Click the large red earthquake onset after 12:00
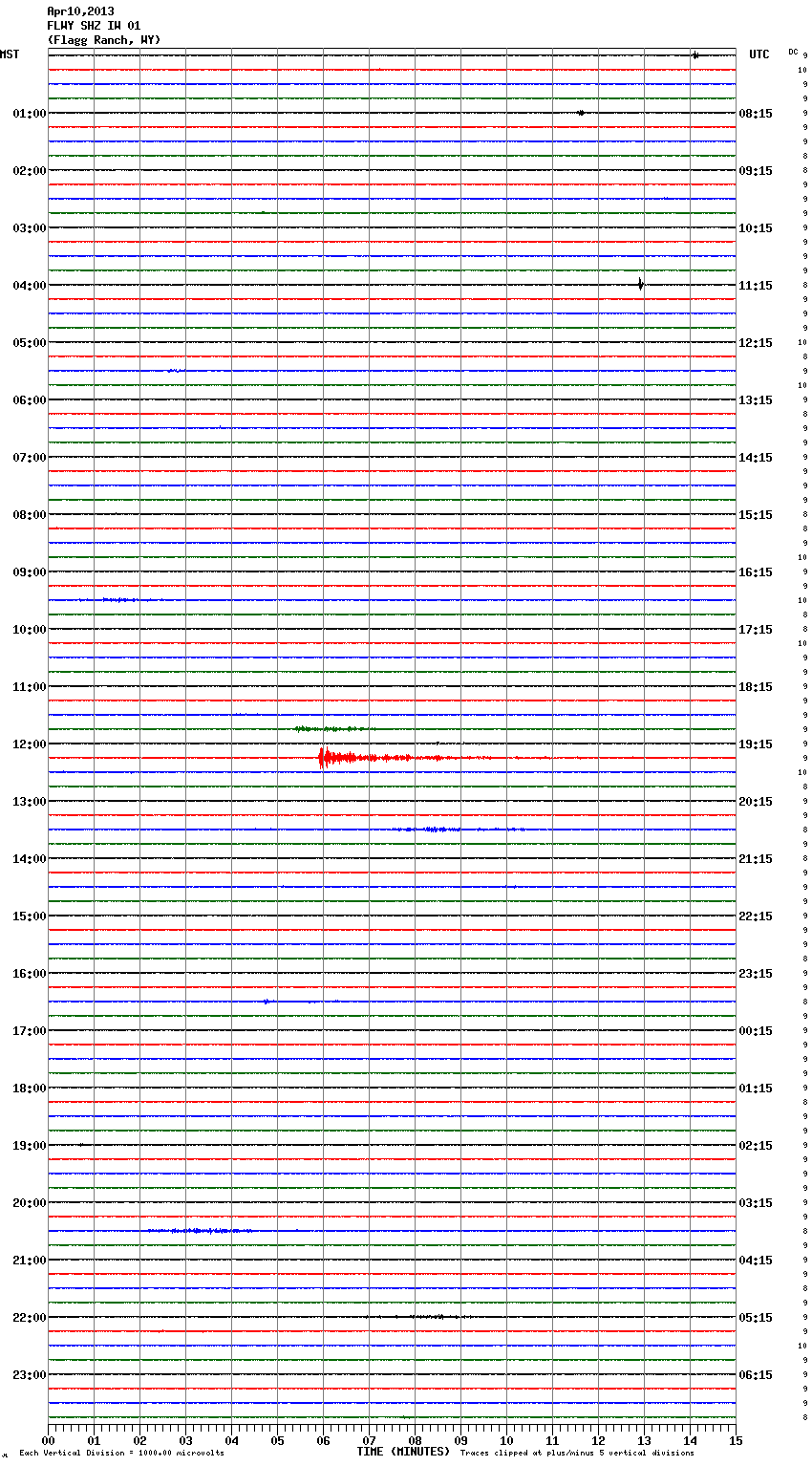The image size is (812, 1466). click(x=325, y=758)
